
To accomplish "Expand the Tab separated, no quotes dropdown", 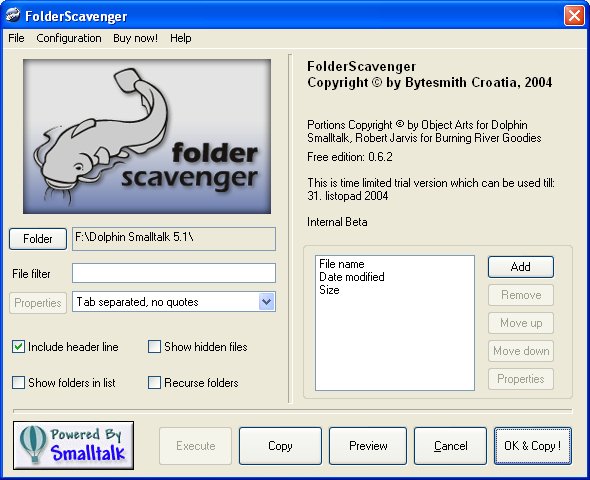I will [266, 302].
